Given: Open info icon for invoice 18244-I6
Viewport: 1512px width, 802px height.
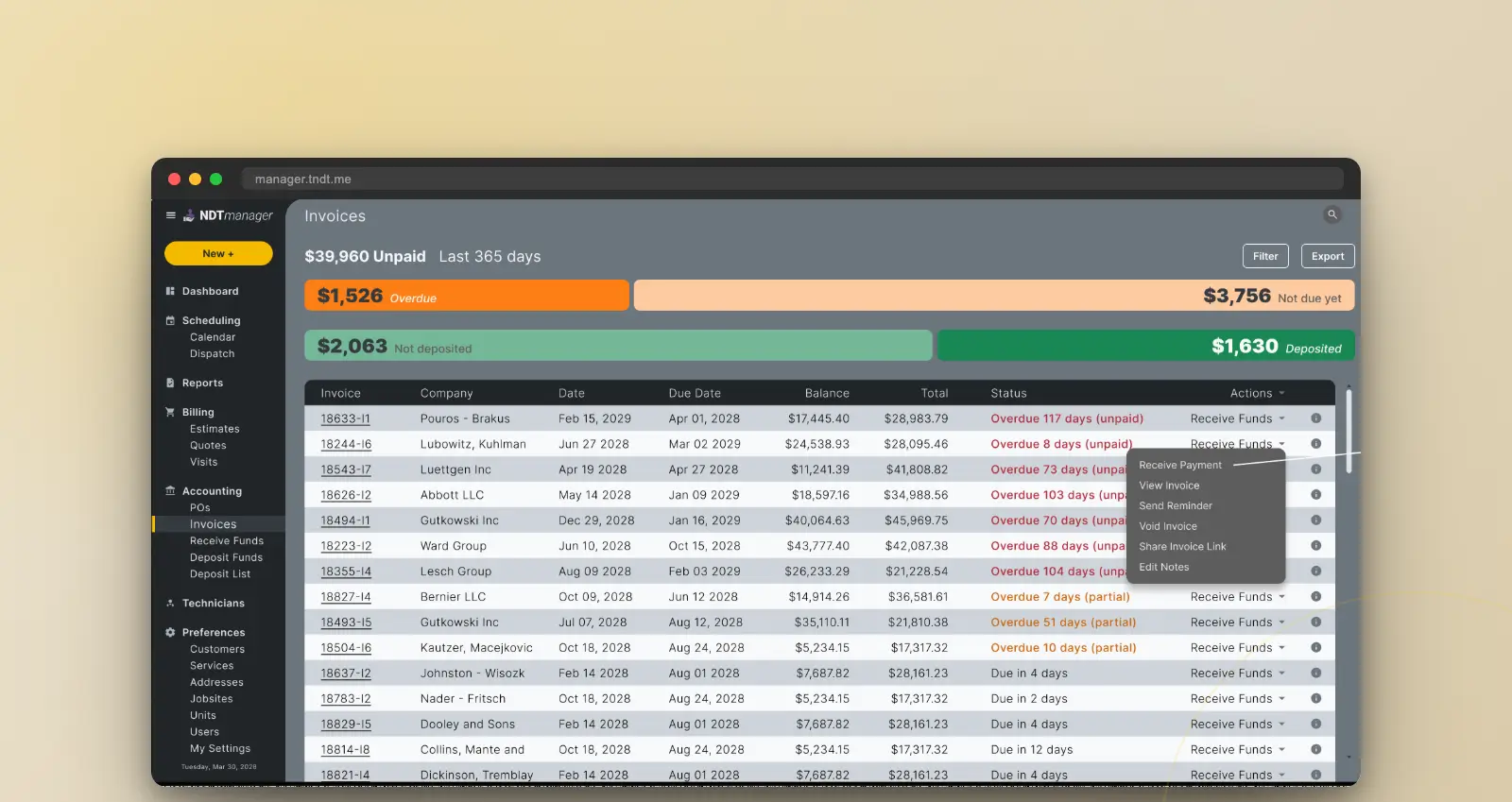Looking at the screenshot, I should click(1315, 443).
